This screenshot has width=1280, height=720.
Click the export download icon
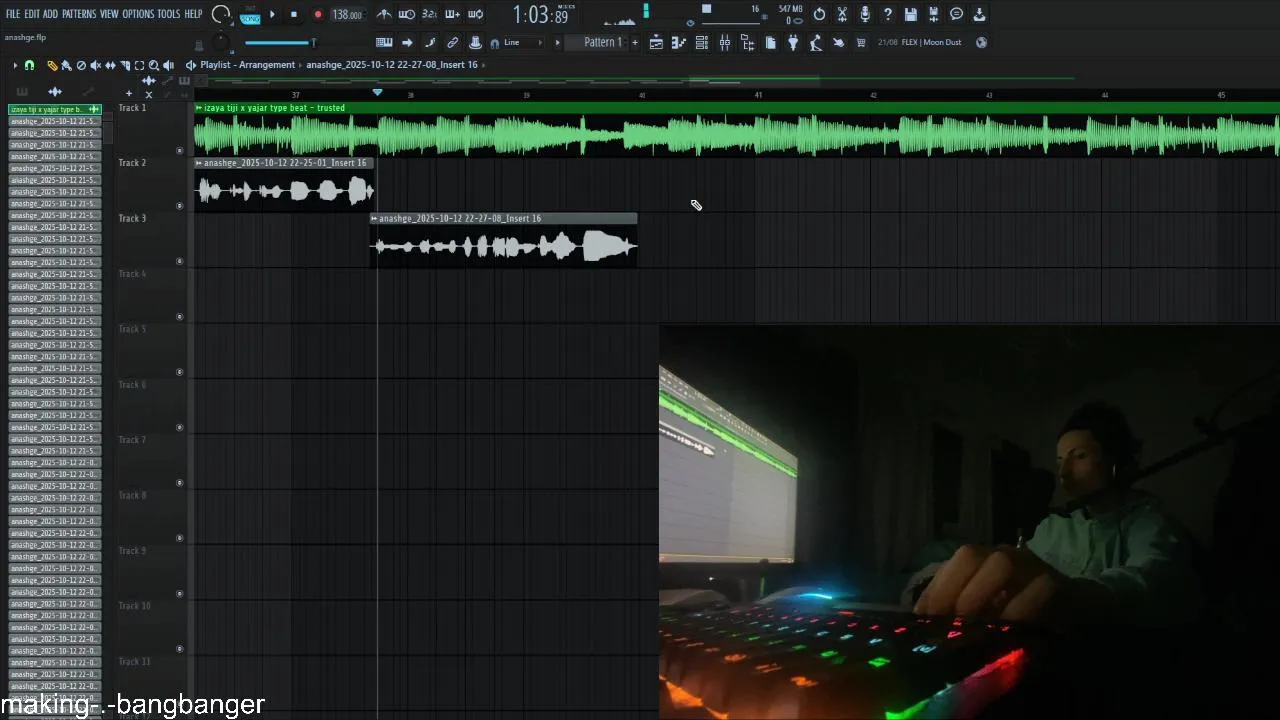tap(979, 14)
